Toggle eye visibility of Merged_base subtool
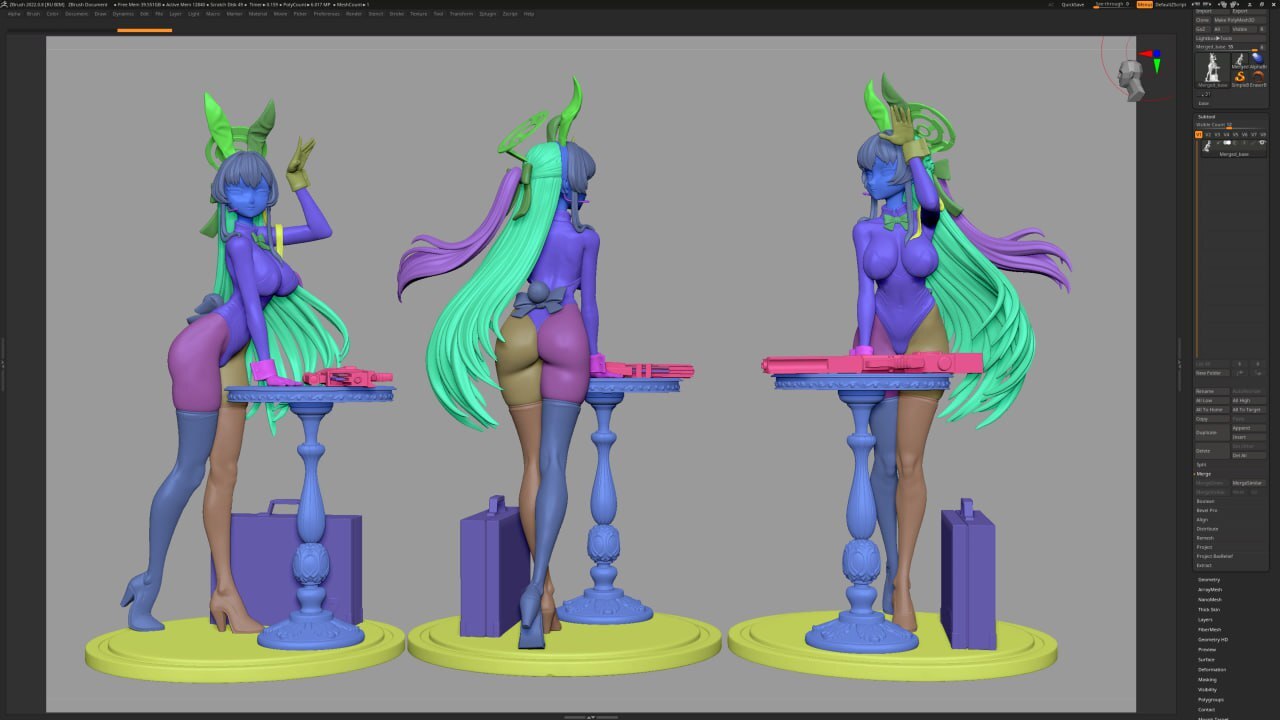Screen dimensions: 1280x720 click(1262, 142)
